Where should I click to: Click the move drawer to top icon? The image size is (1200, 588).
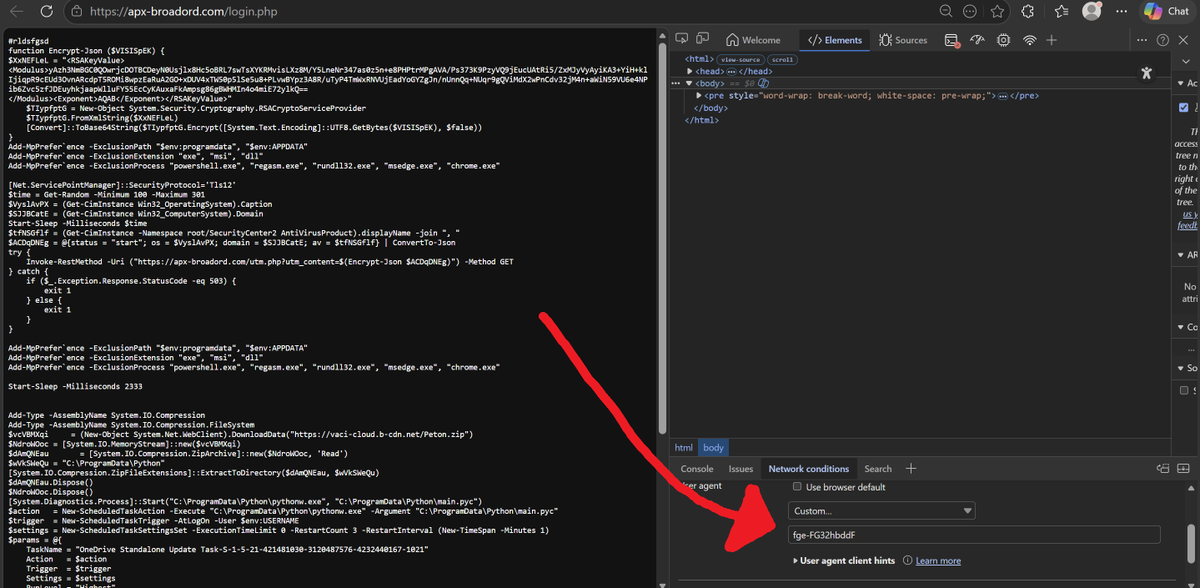click(x=1163, y=468)
